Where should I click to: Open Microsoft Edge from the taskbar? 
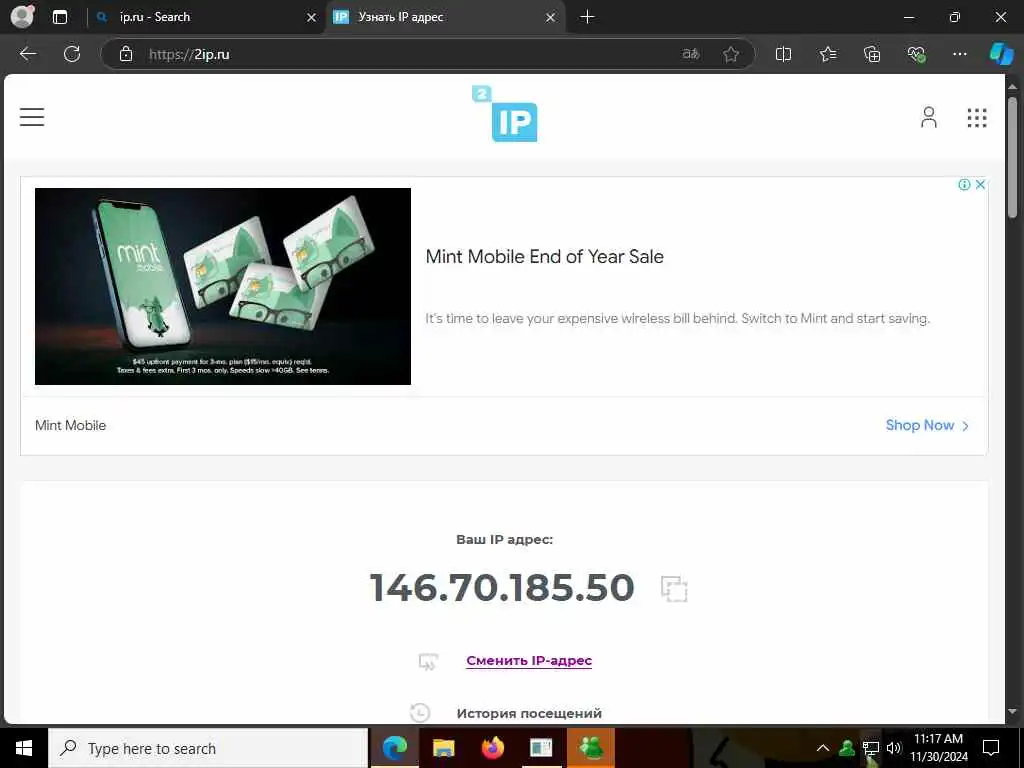[394, 748]
